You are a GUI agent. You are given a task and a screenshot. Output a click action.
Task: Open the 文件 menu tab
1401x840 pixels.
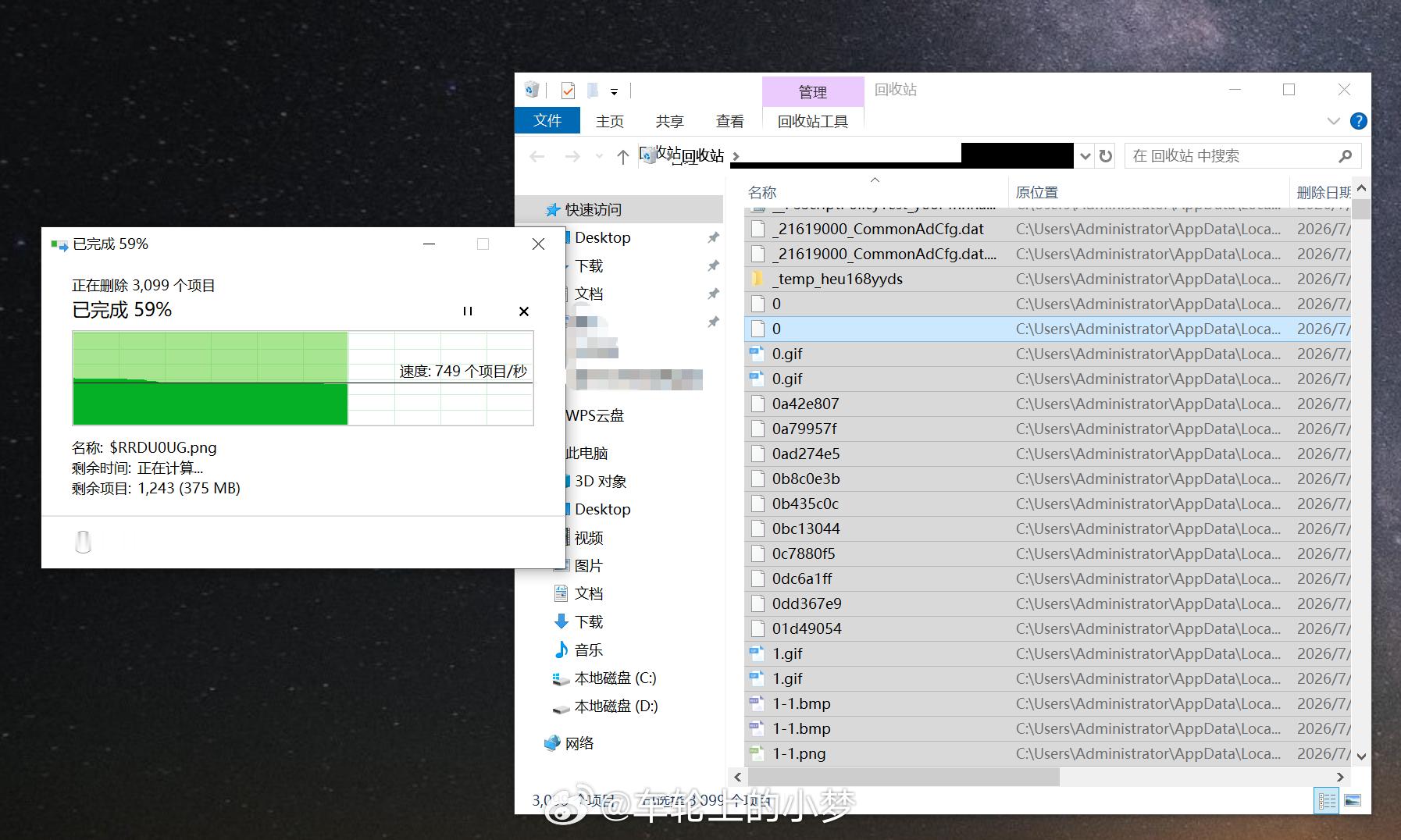click(x=547, y=121)
